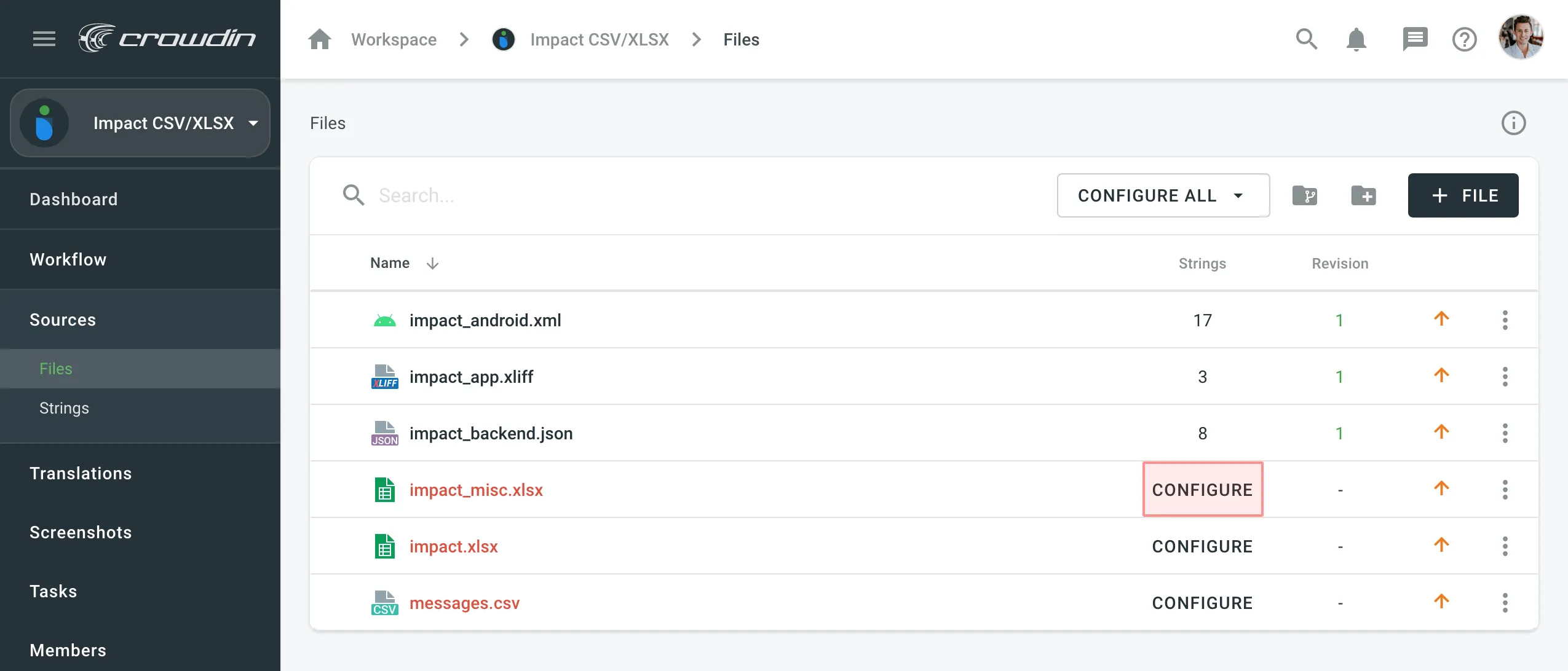The height and width of the screenshot is (671, 1568).
Task: Open the impact_android.xml file
Action: [485, 320]
